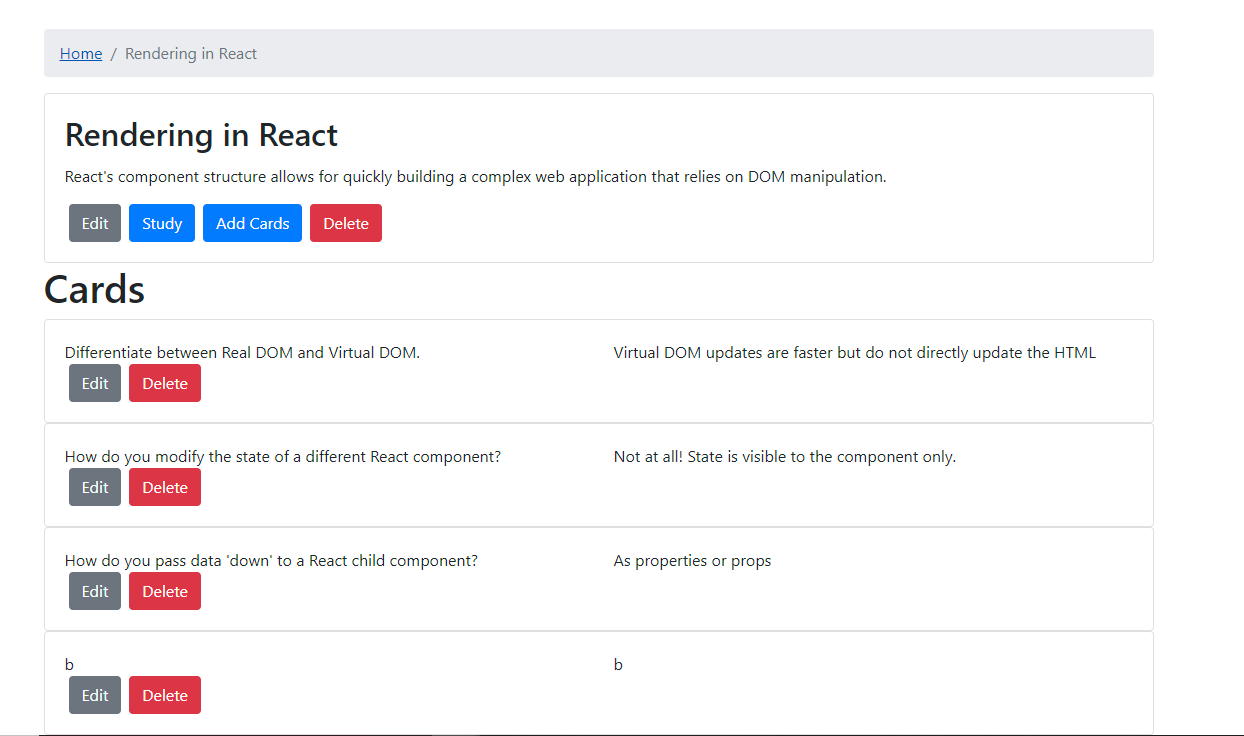Delete the card about passing data down
The height and width of the screenshot is (736, 1244).
(164, 590)
